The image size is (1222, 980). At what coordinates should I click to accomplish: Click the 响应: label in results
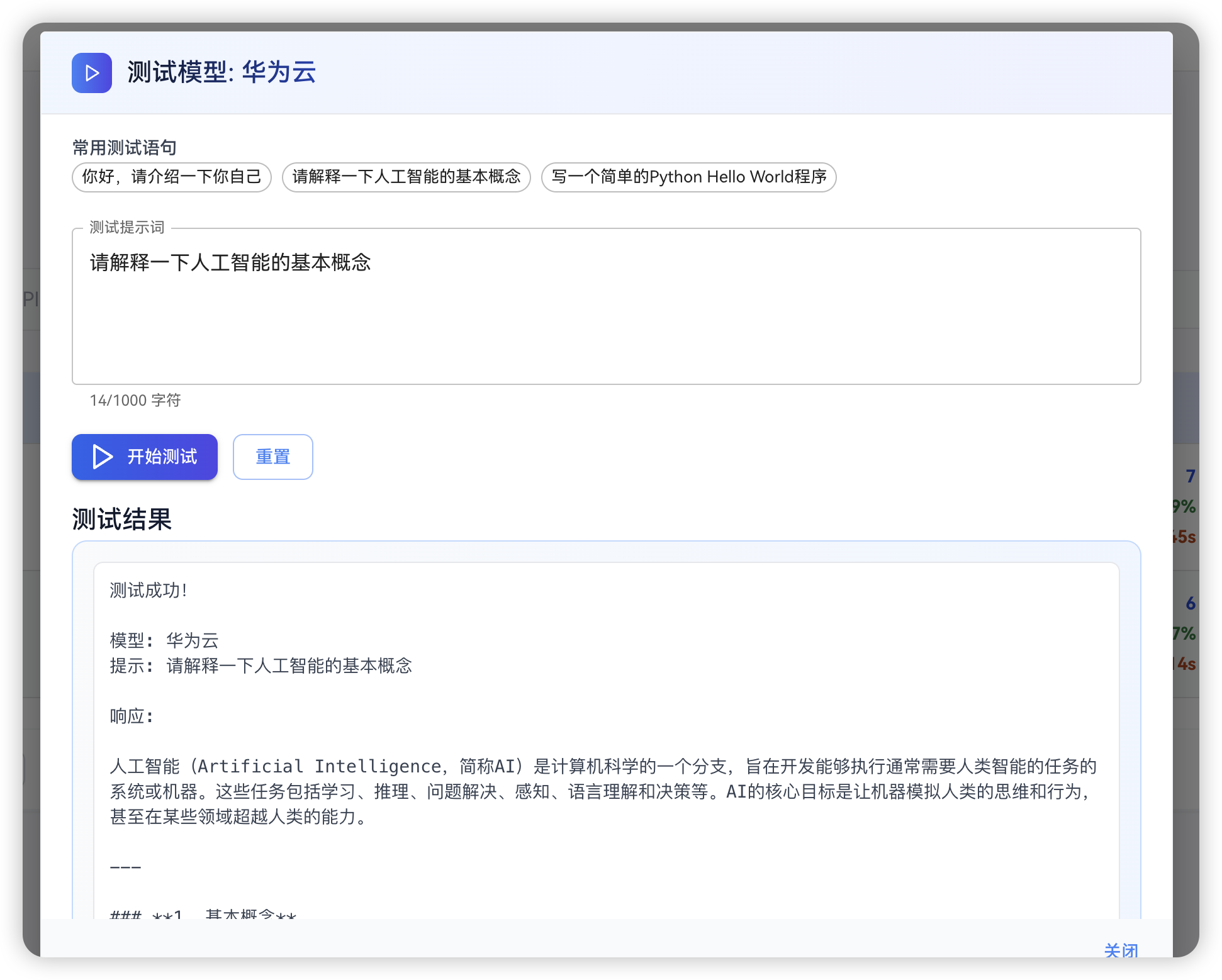132,716
